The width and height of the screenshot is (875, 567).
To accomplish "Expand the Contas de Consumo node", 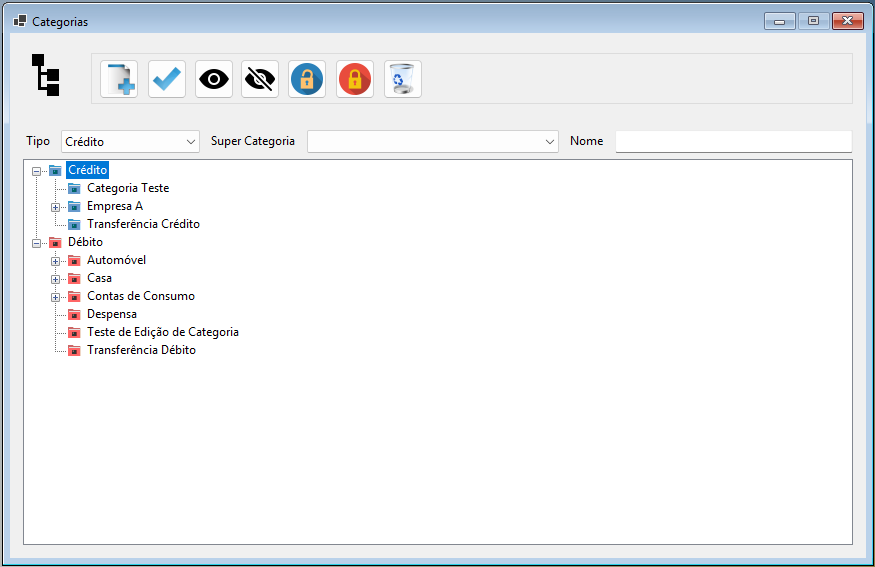I will click(x=55, y=297).
